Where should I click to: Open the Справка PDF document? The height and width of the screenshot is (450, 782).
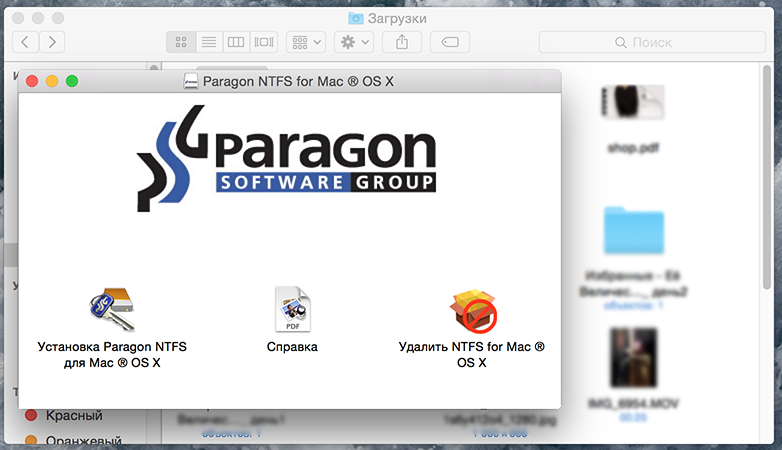pyautogui.click(x=293, y=309)
